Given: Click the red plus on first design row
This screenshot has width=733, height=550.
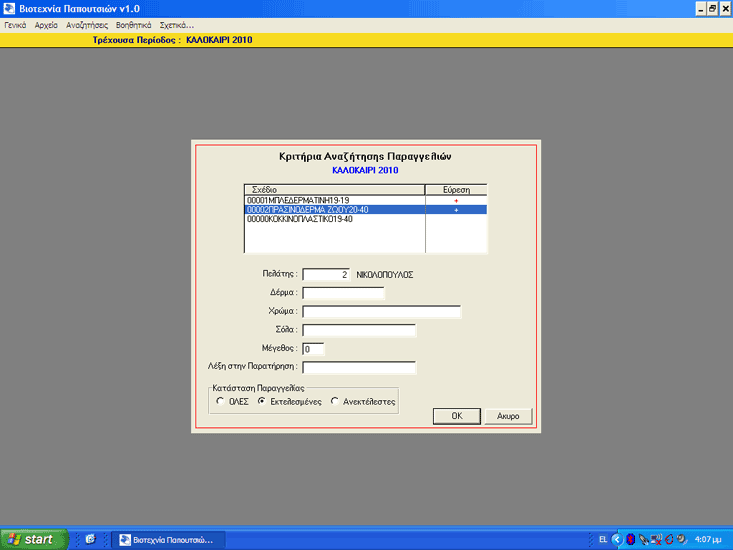Looking at the screenshot, I should 456,200.
